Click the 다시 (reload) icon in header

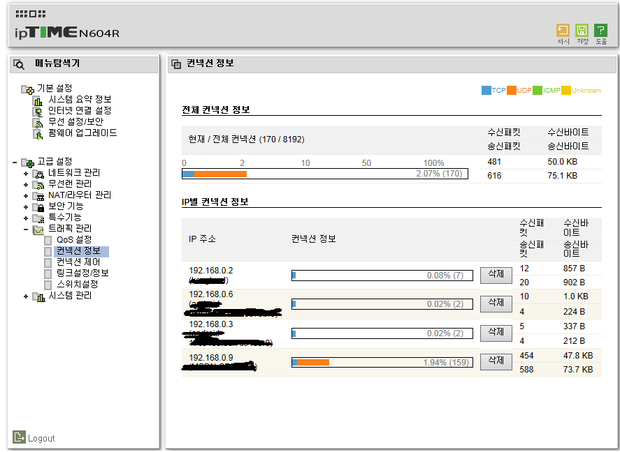pos(563,30)
